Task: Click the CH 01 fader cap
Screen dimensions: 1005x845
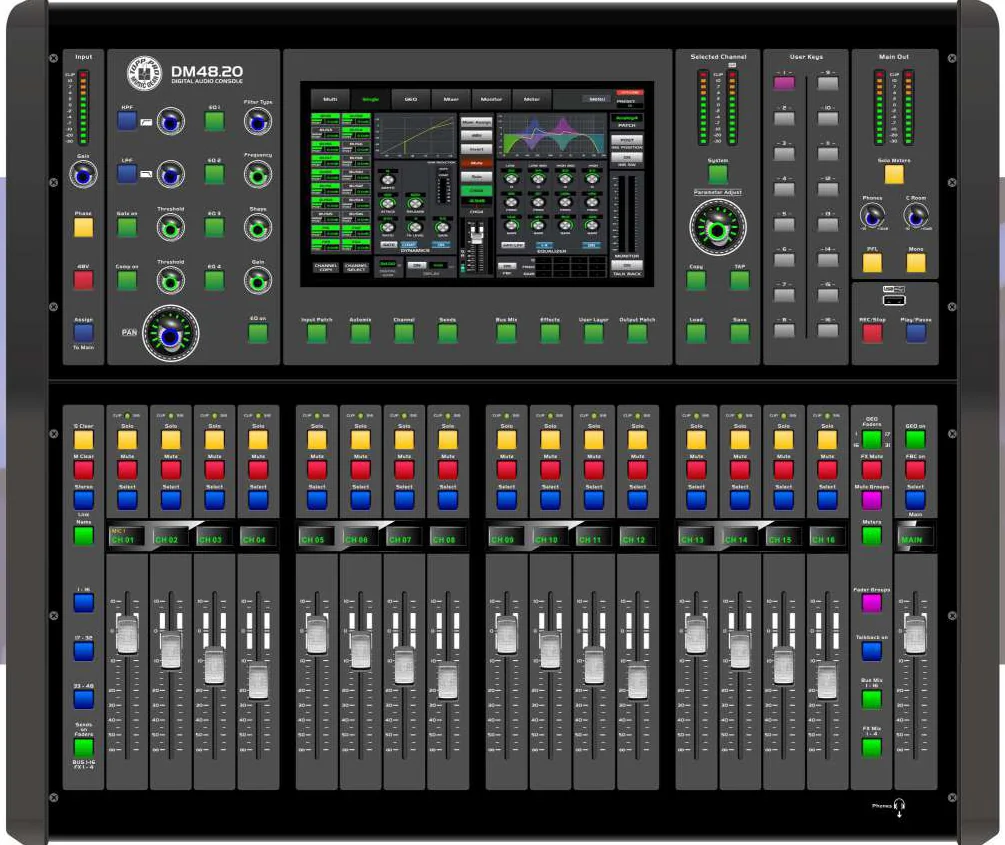Action: point(127,635)
